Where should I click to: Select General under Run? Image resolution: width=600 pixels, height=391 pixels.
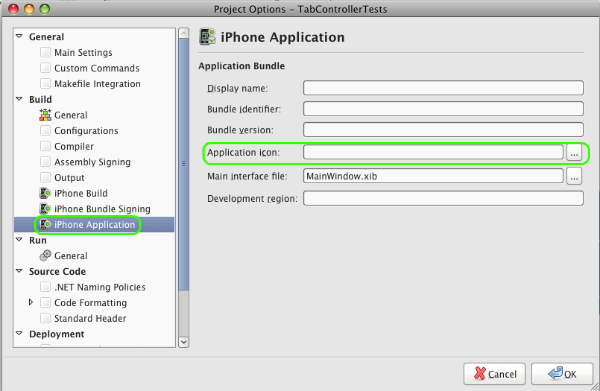click(71, 256)
